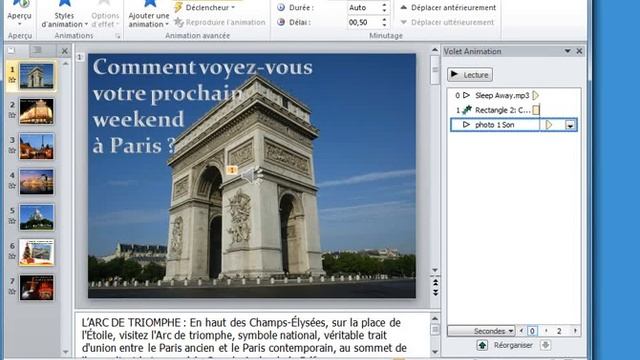Switch to the Slides thumbnails tab

click(x=11, y=51)
